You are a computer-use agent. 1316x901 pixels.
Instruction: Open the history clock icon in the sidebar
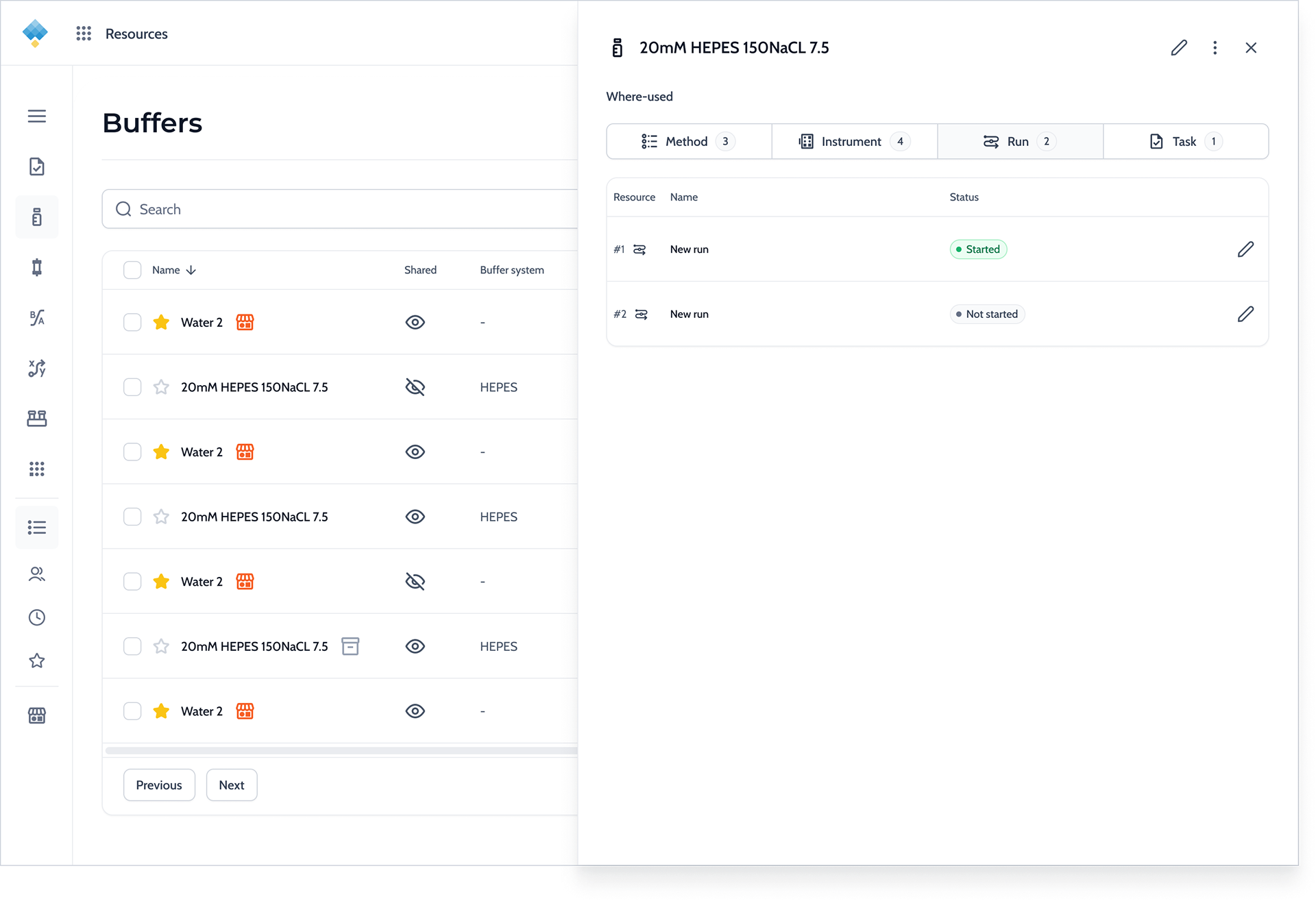click(x=37, y=617)
